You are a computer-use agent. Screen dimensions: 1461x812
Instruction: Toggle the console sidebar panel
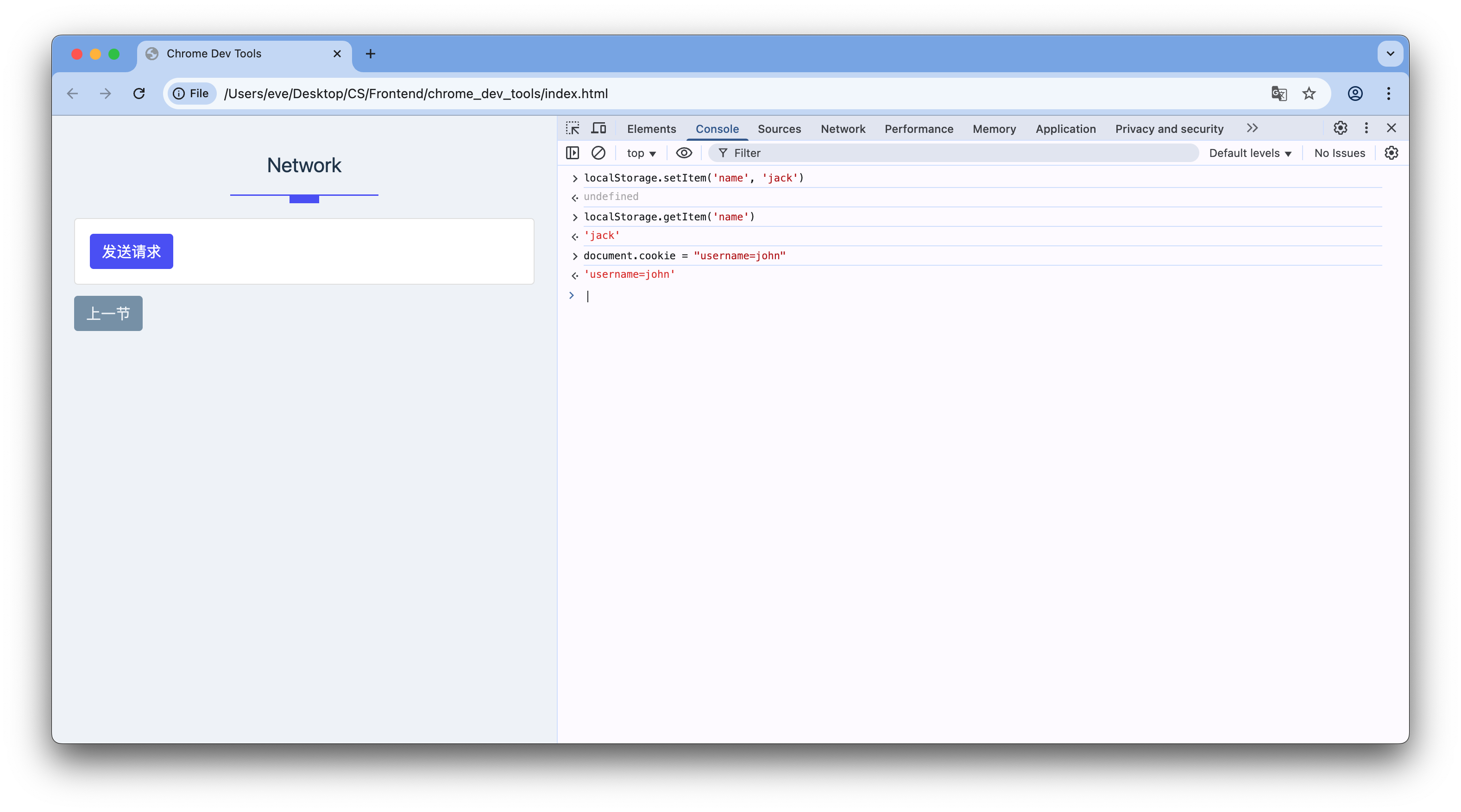572,153
